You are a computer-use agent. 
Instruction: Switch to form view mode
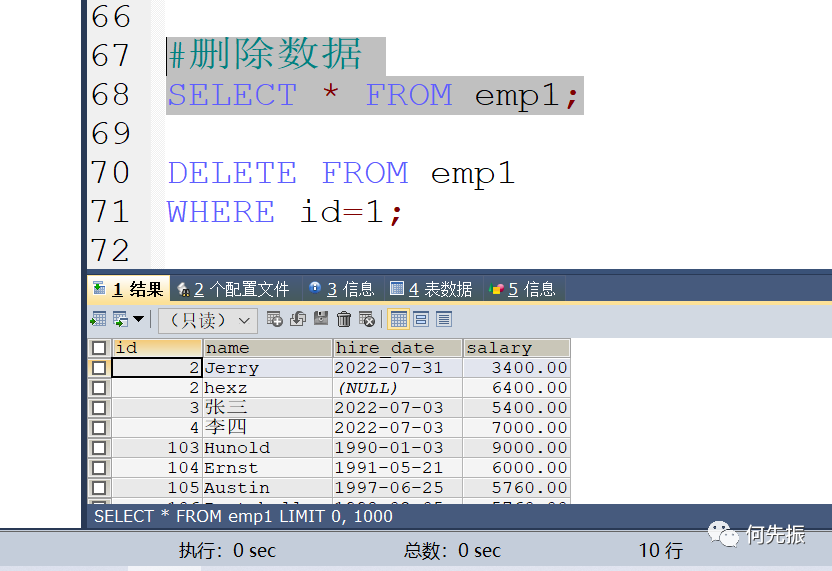[421, 319]
